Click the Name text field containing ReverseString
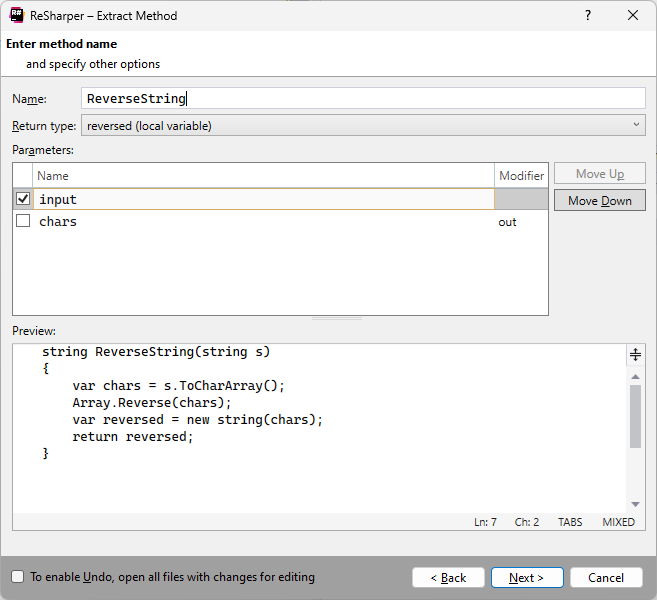657x600 pixels. (x=363, y=98)
